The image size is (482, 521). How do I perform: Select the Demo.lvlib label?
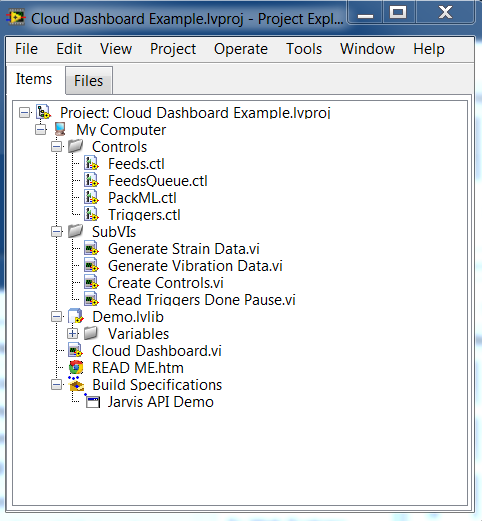coord(128,317)
